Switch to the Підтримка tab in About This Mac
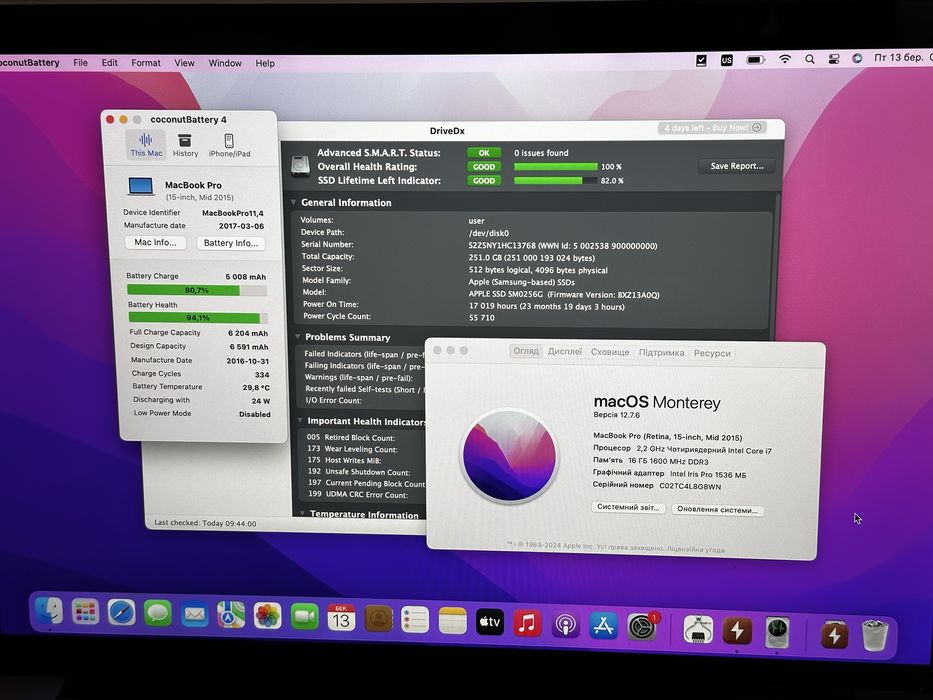The width and height of the screenshot is (933, 700). pos(661,352)
